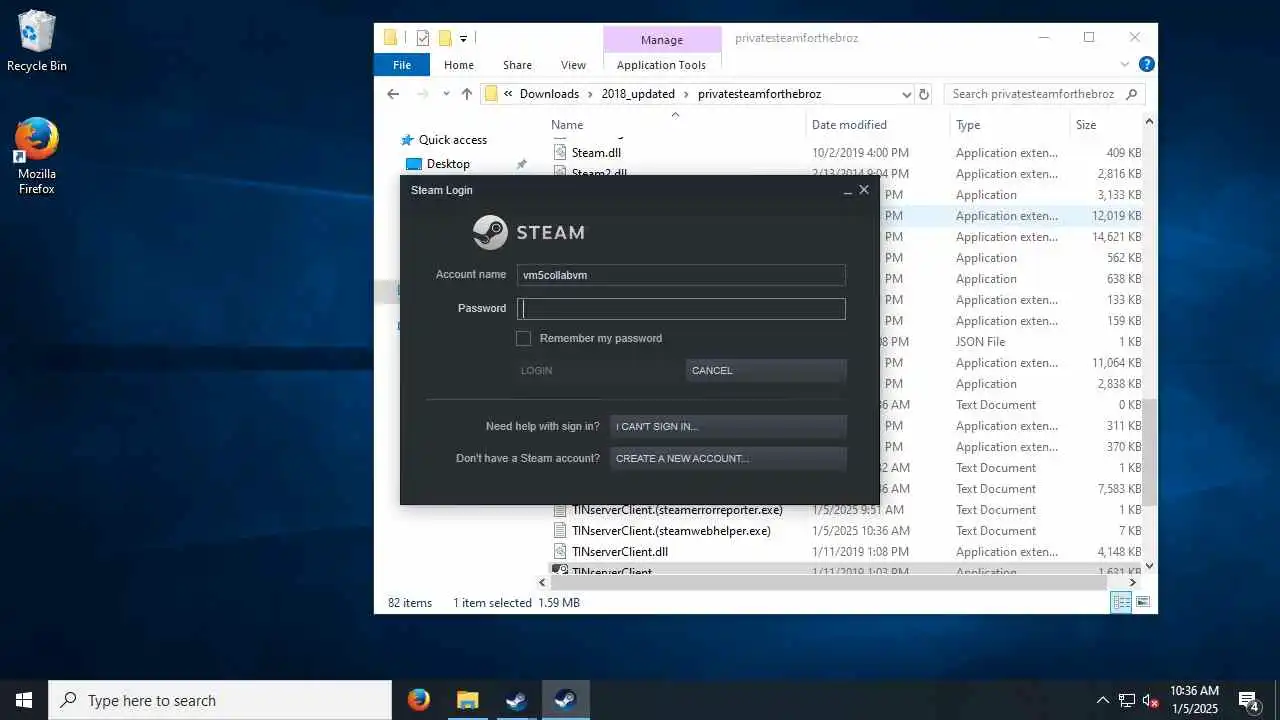Click the search magnifier in Explorer search box

[1131, 94]
